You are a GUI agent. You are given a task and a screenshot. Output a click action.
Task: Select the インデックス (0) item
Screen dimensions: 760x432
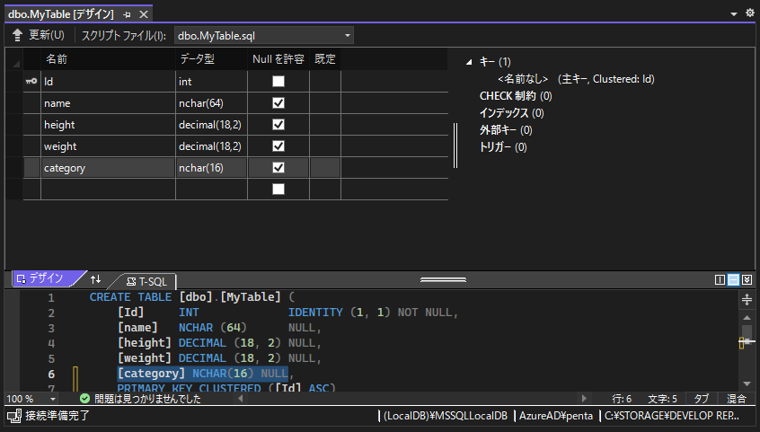[511, 113]
